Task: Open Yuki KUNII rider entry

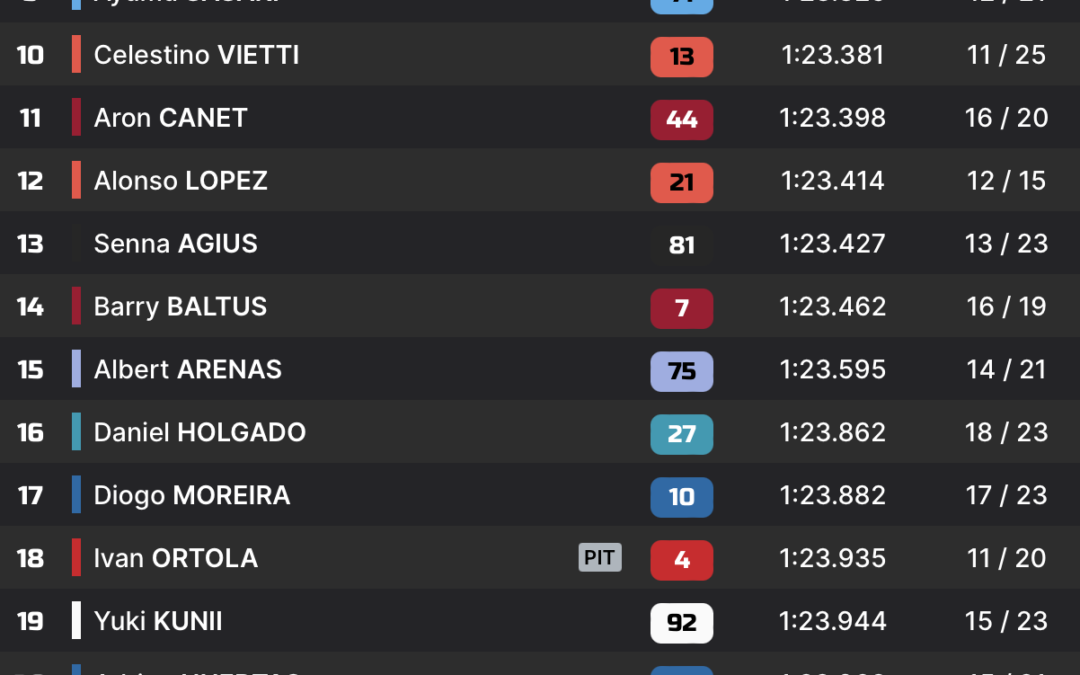Action: pyautogui.click(x=540, y=620)
